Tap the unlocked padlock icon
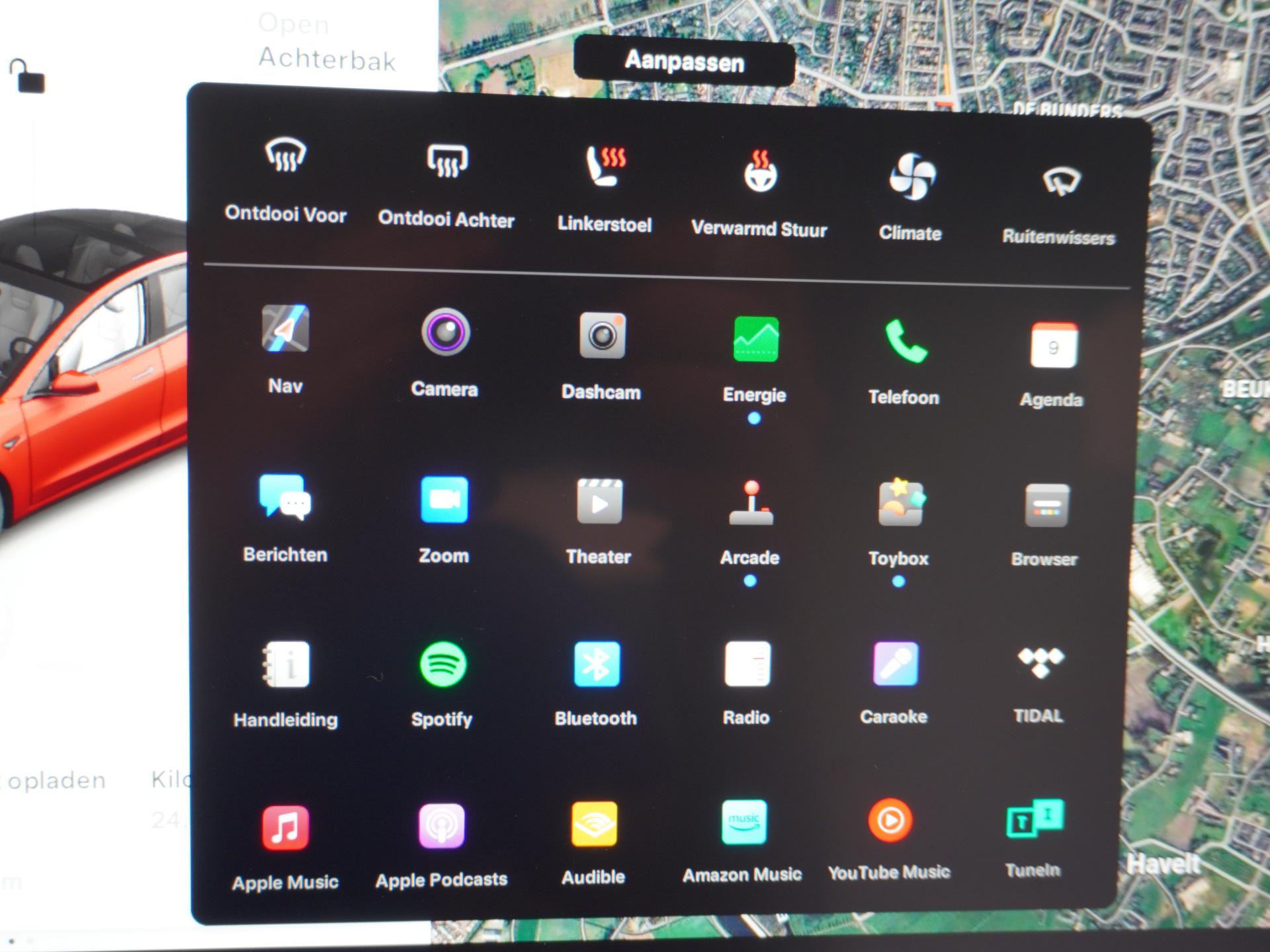This screenshot has width=1270, height=952. click(27, 76)
